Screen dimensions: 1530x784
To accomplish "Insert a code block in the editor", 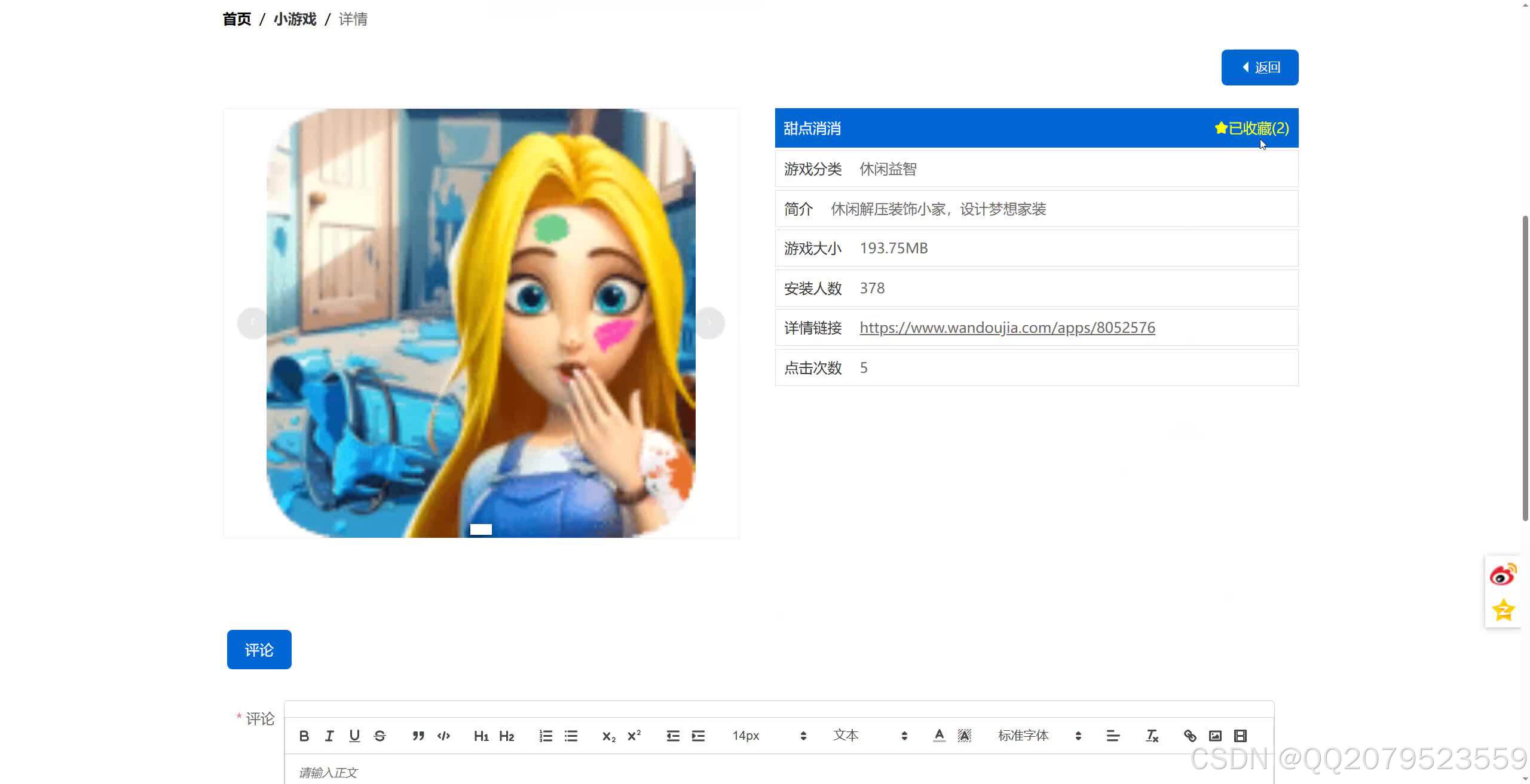I will point(443,736).
